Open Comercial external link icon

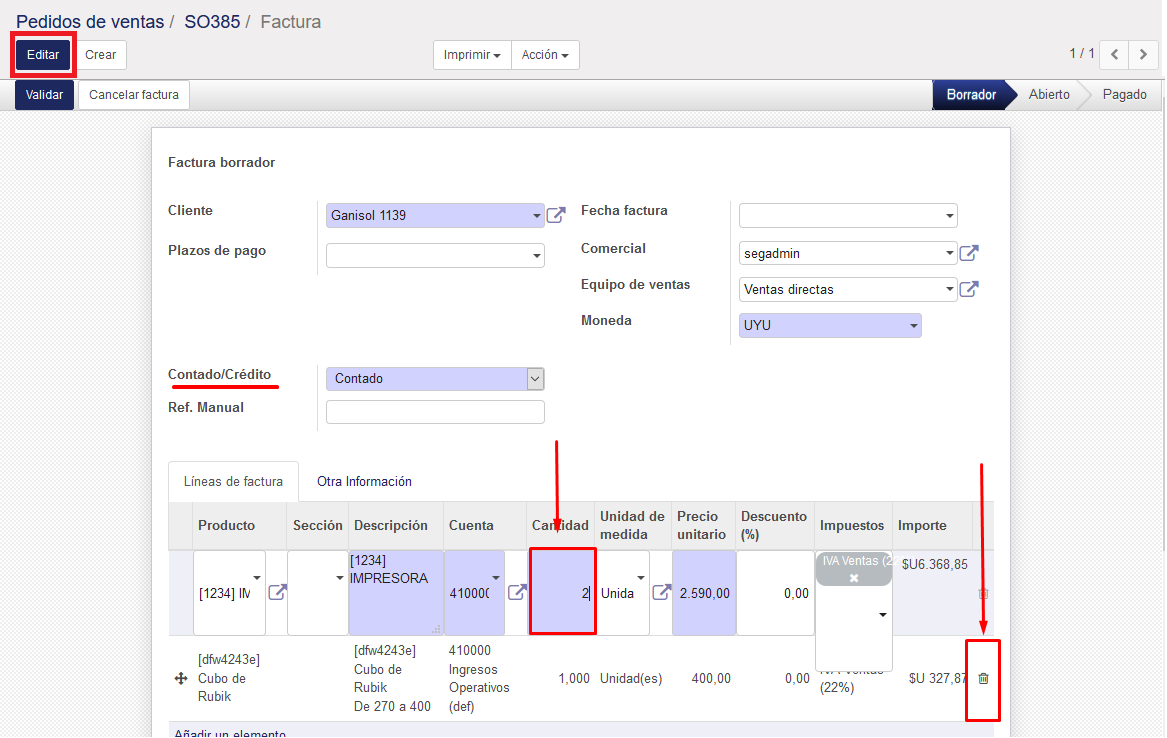pos(968,253)
